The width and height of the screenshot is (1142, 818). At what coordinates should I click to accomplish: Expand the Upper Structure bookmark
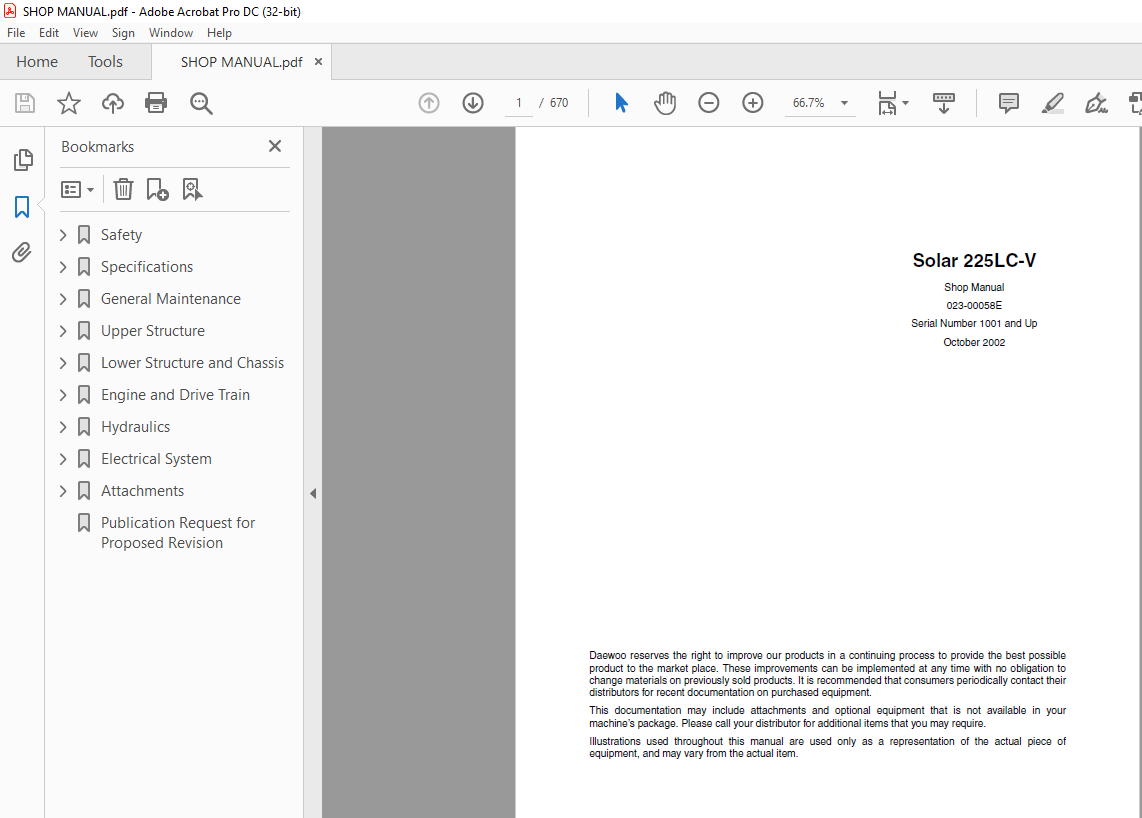tap(63, 331)
